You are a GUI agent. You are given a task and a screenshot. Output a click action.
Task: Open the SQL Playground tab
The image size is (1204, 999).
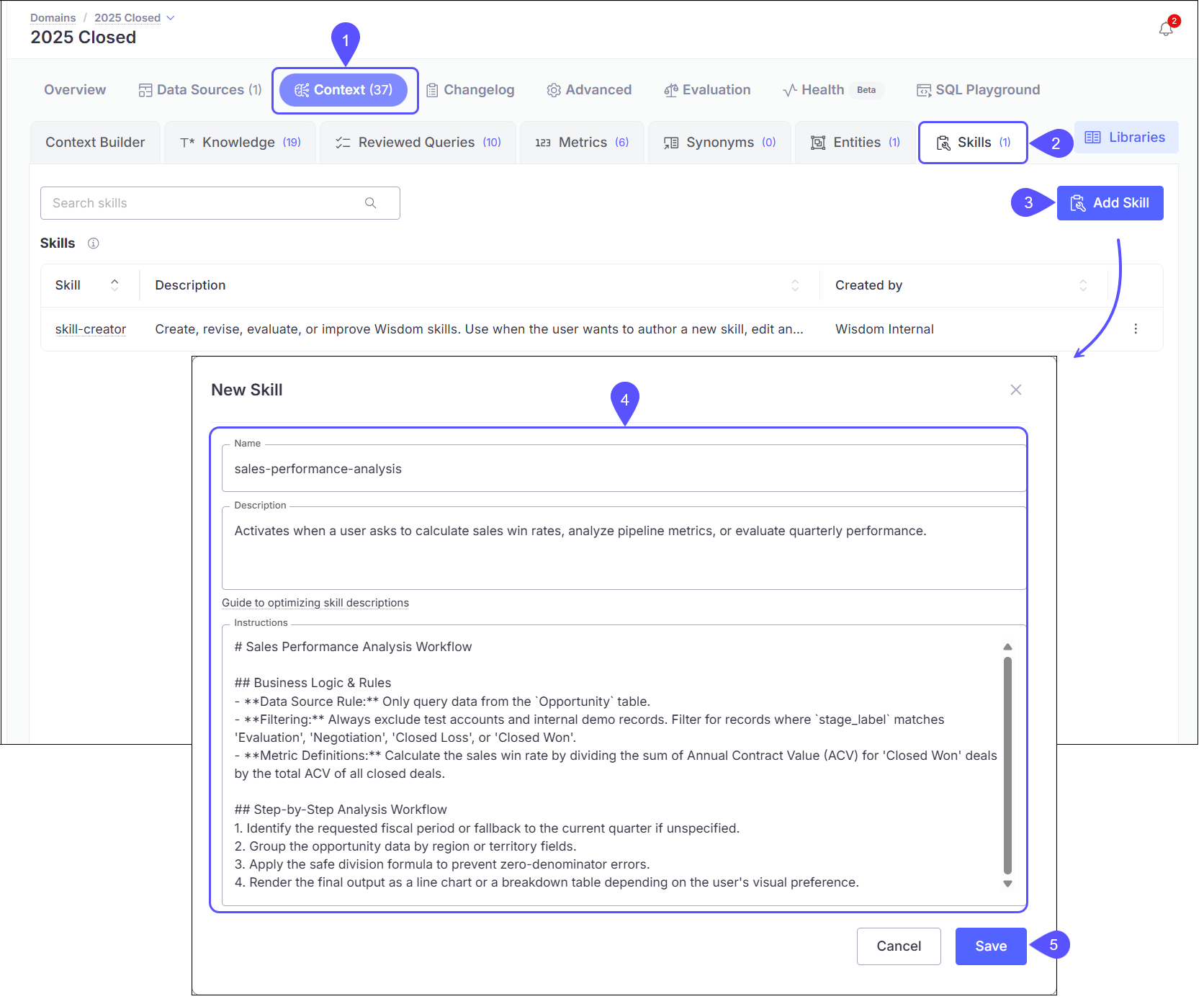[978, 90]
